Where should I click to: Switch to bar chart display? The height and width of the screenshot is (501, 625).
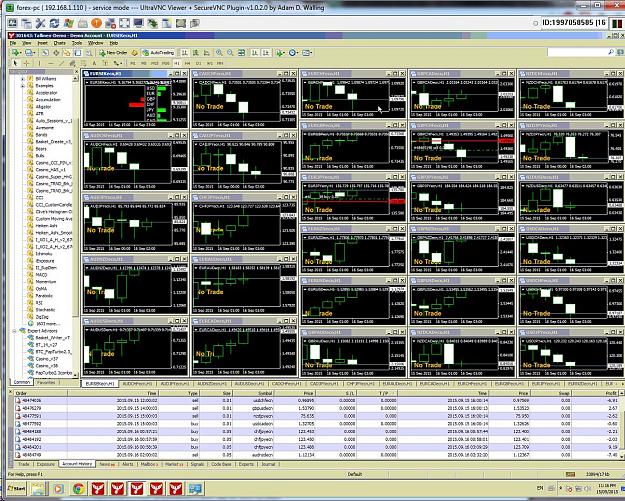click(185, 53)
